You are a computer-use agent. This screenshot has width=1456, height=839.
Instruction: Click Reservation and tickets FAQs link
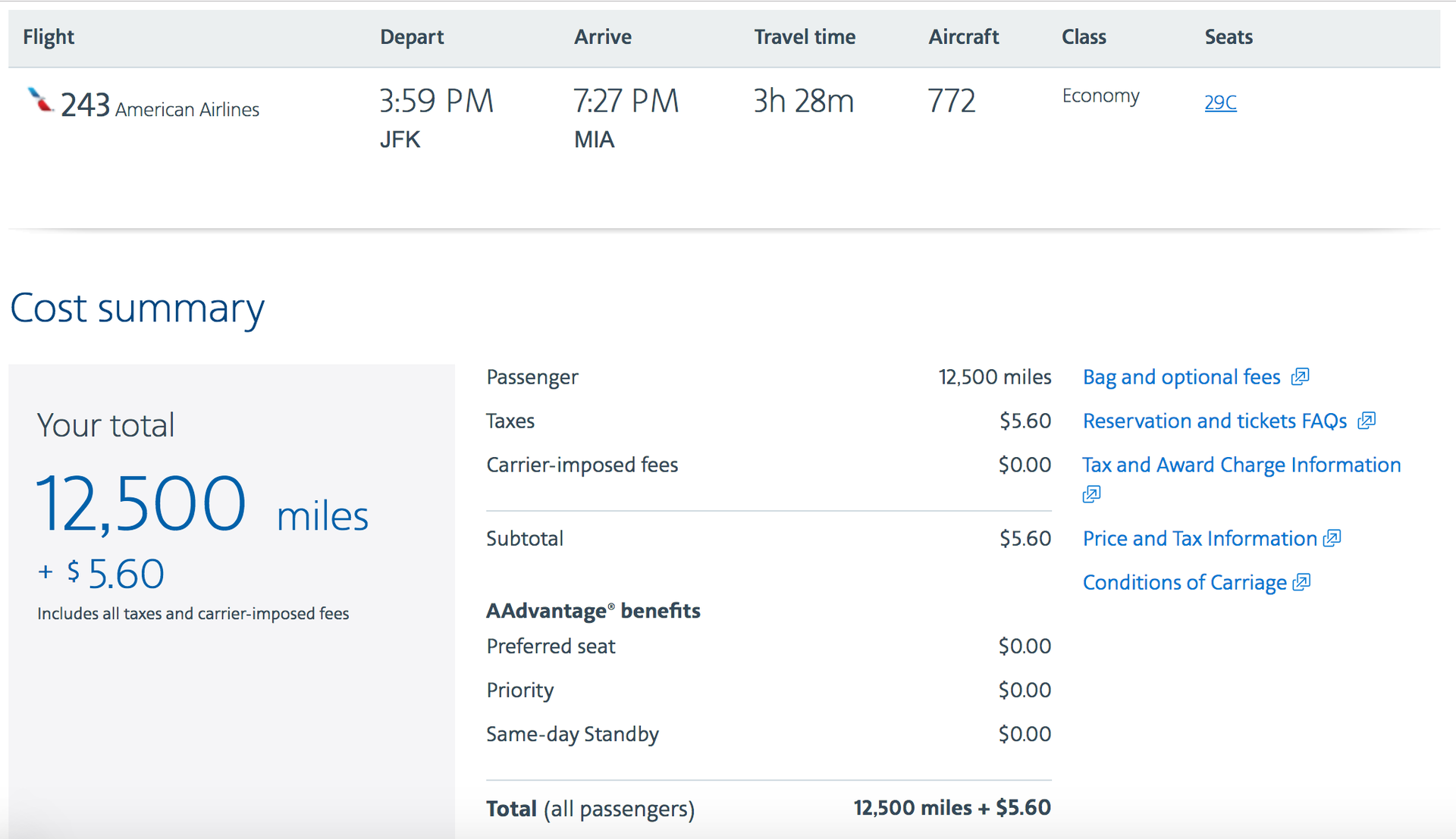point(1214,421)
